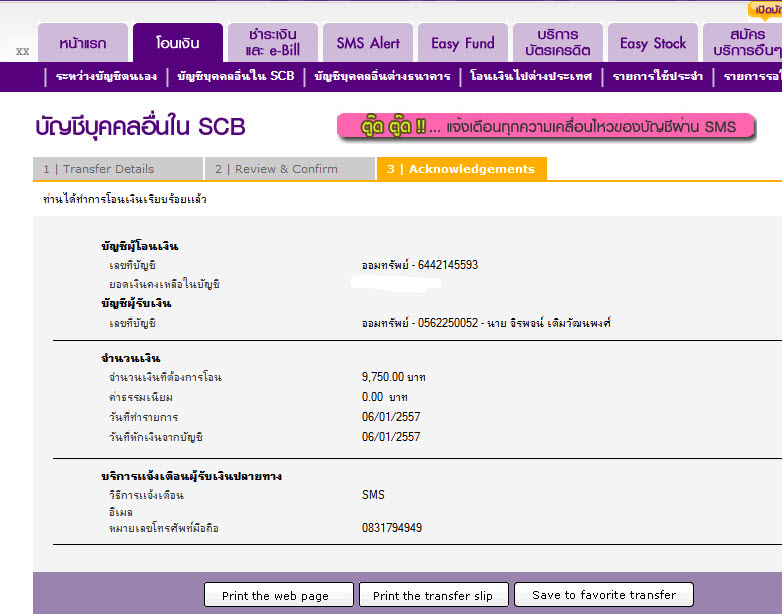This screenshot has width=782, height=614.
Task: Choose รายการใช้ประจำ submenu item
Action: pos(658,76)
